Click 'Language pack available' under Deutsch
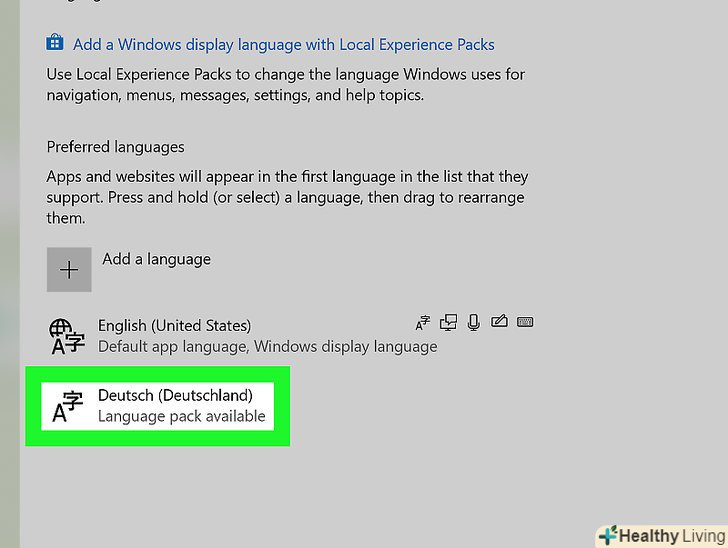 coord(182,416)
